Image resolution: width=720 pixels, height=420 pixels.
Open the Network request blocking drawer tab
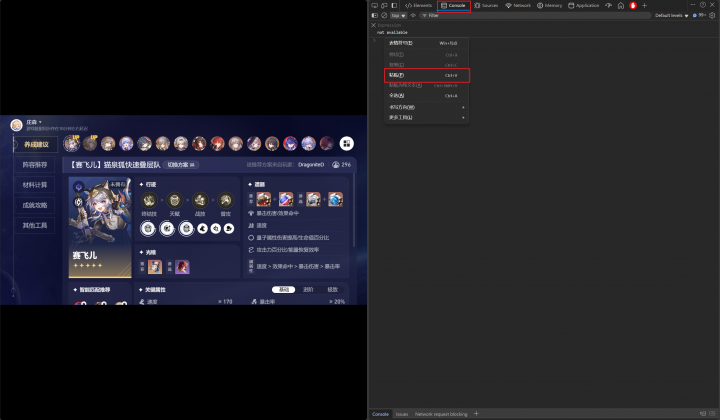pos(441,414)
